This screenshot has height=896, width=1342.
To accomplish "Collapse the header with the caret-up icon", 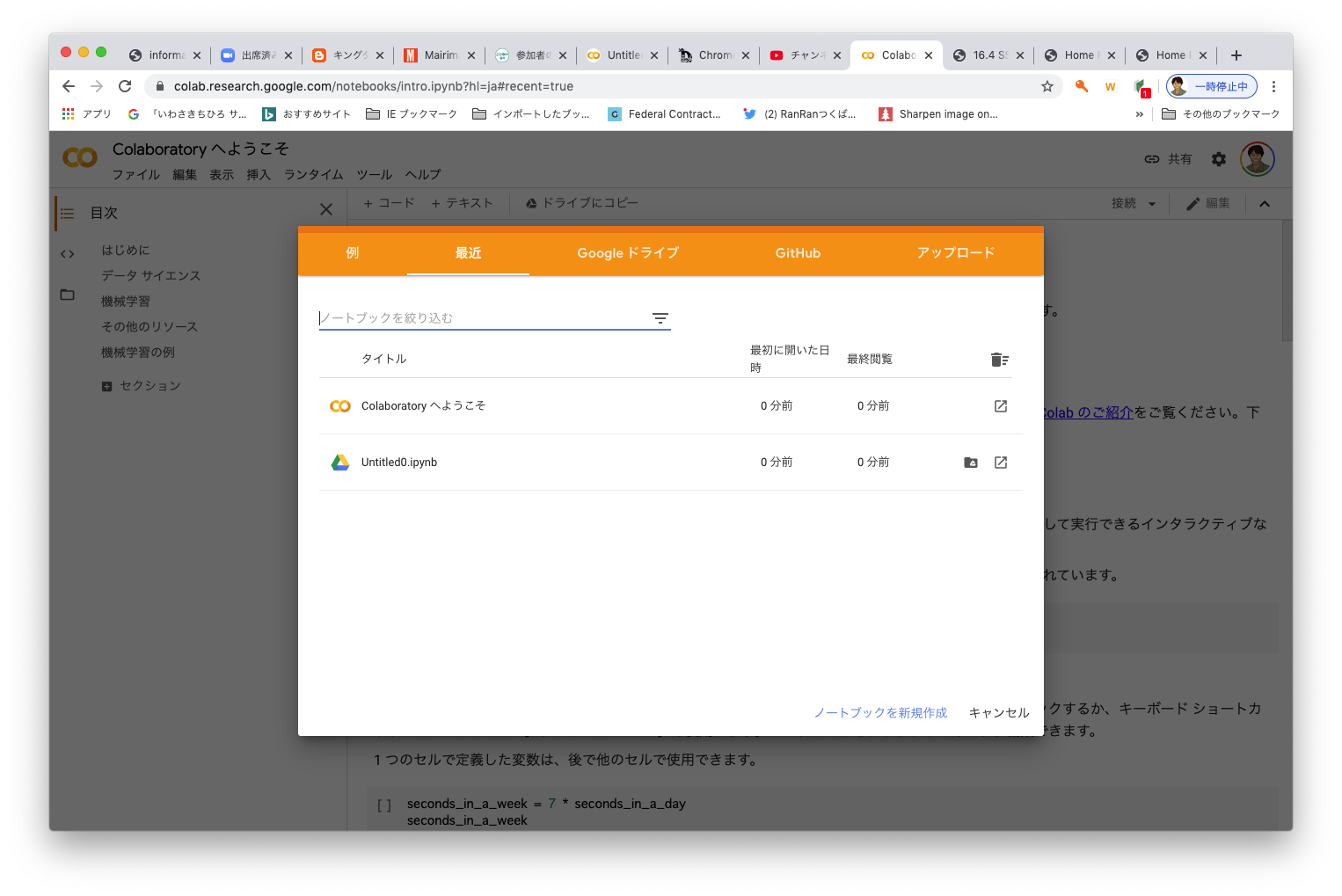I will click(x=1265, y=204).
